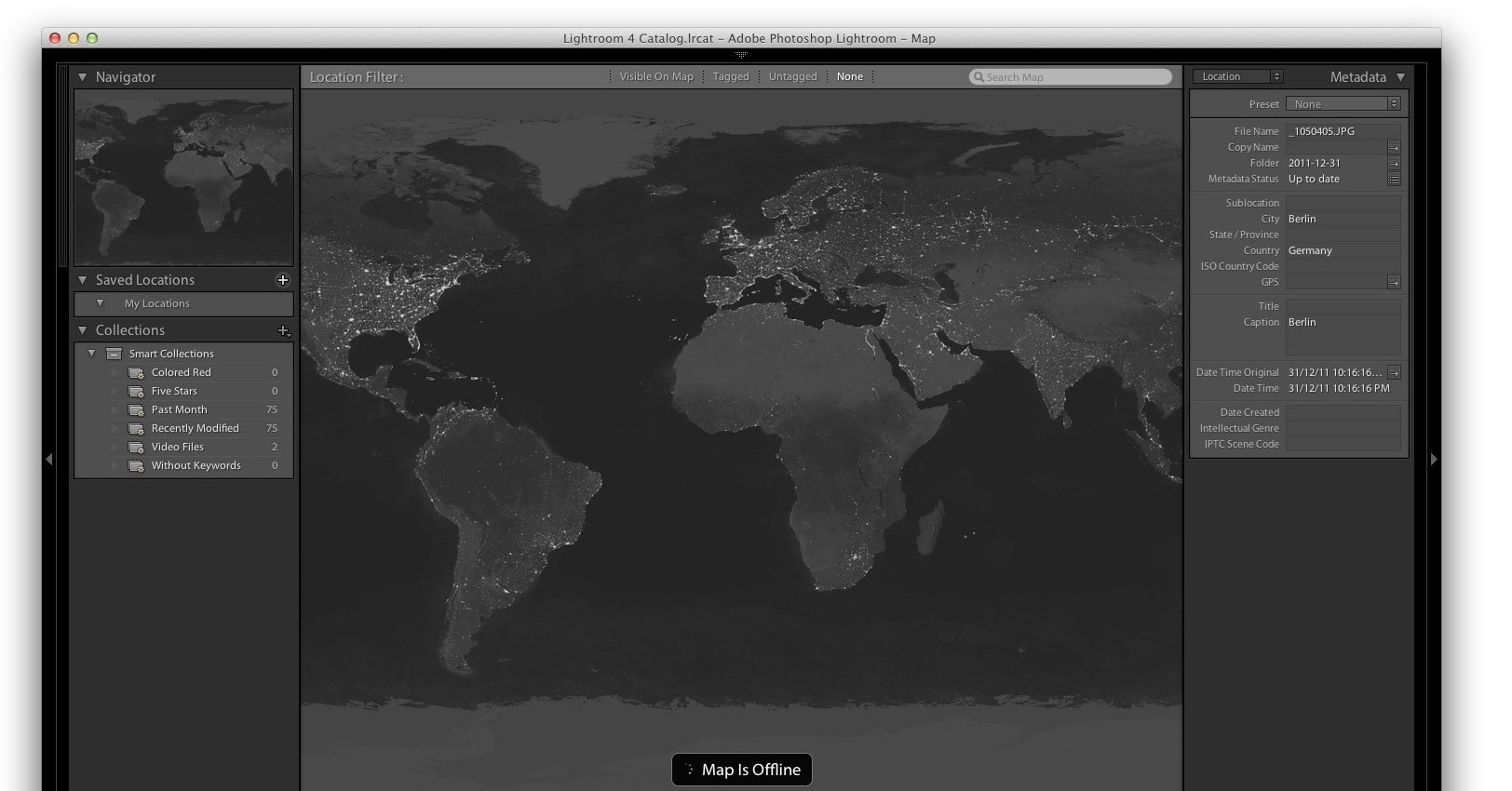Hide the right panel using edge arrow
The width and height of the screenshot is (1512, 791).
tap(1434, 459)
